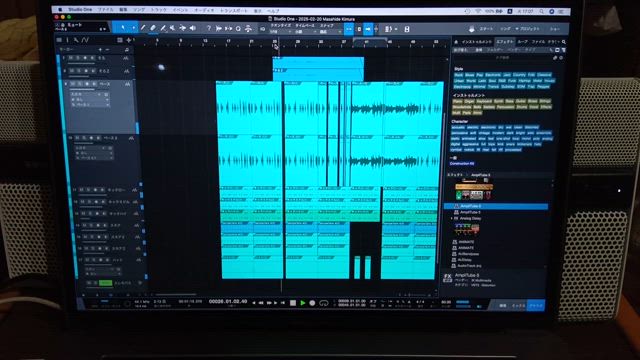Select the Construction Kit tag
Viewport: 640px width, 360px height.
coord(462,164)
